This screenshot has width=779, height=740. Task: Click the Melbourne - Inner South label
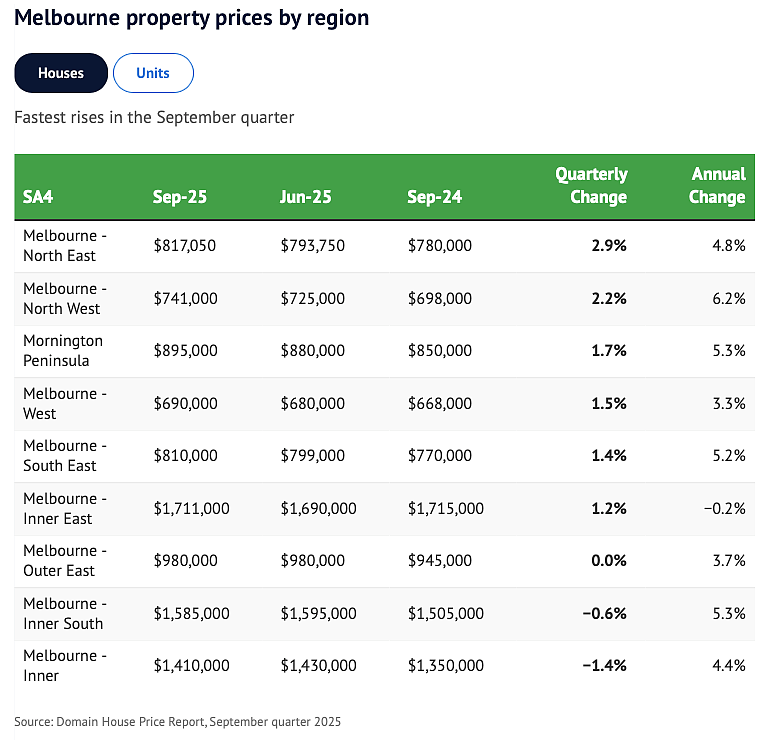(65, 613)
